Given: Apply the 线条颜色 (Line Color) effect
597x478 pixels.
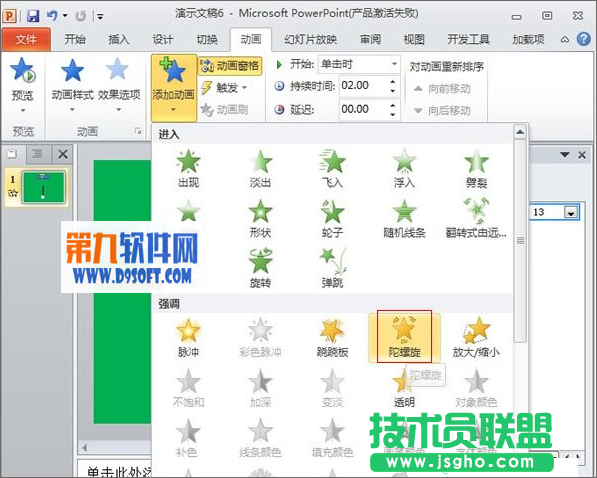Looking at the screenshot, I should [260, 438].
